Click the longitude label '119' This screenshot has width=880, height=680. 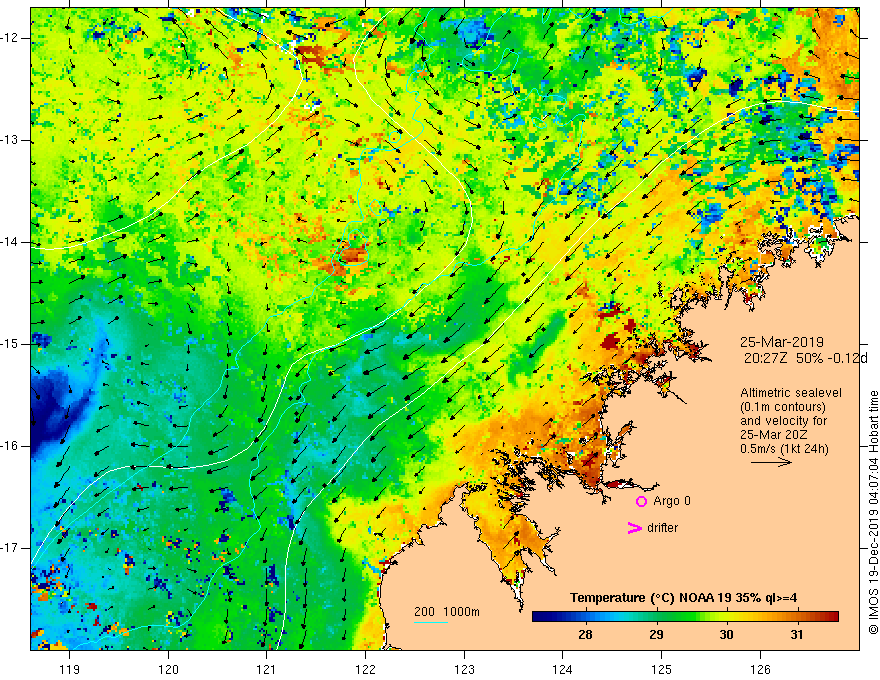[70, 669]
